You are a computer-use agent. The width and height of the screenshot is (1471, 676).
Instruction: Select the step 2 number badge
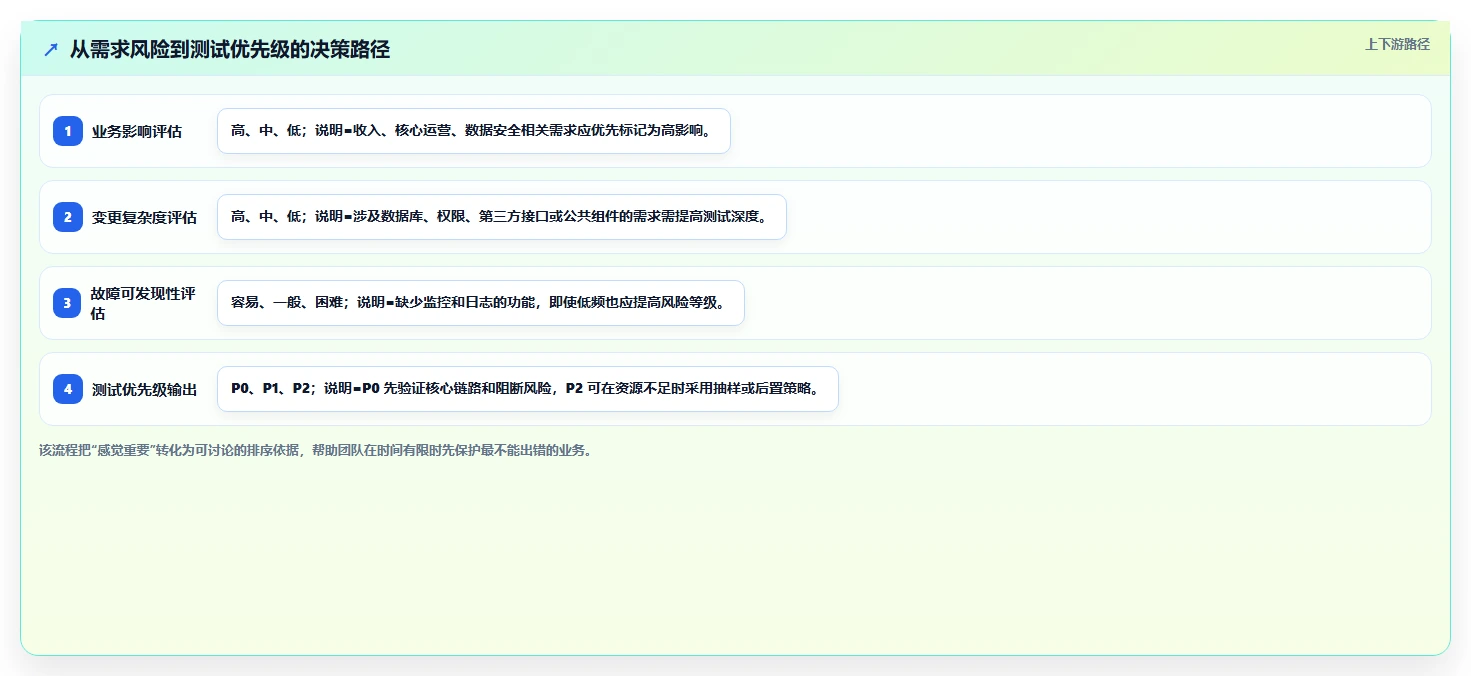(x=68, y=217)
